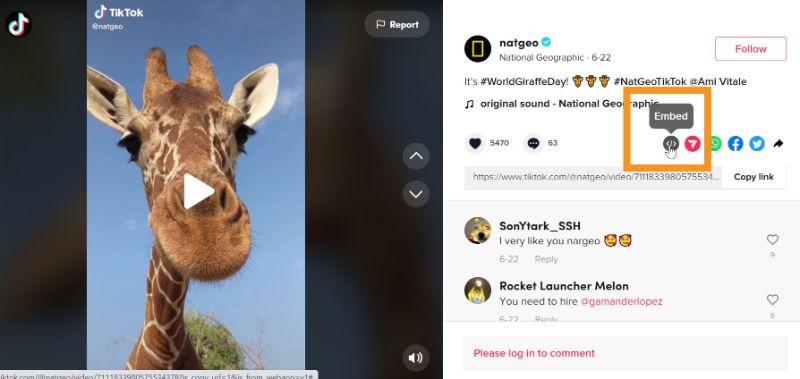The height and width of the screenshot is (379, 800).
Task: Share the video via Twitter icon
Action: [x=757, y=144]
